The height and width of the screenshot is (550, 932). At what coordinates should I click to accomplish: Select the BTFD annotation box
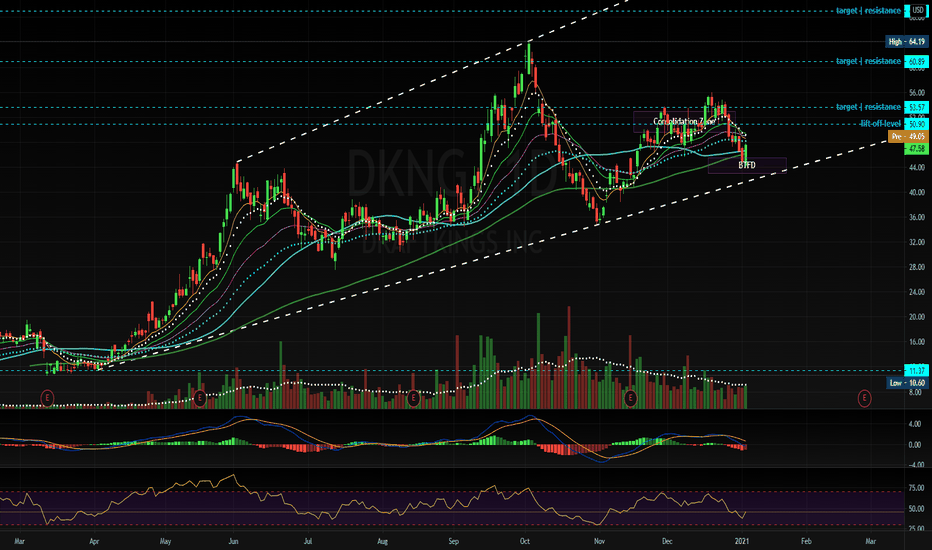point(747,165)
